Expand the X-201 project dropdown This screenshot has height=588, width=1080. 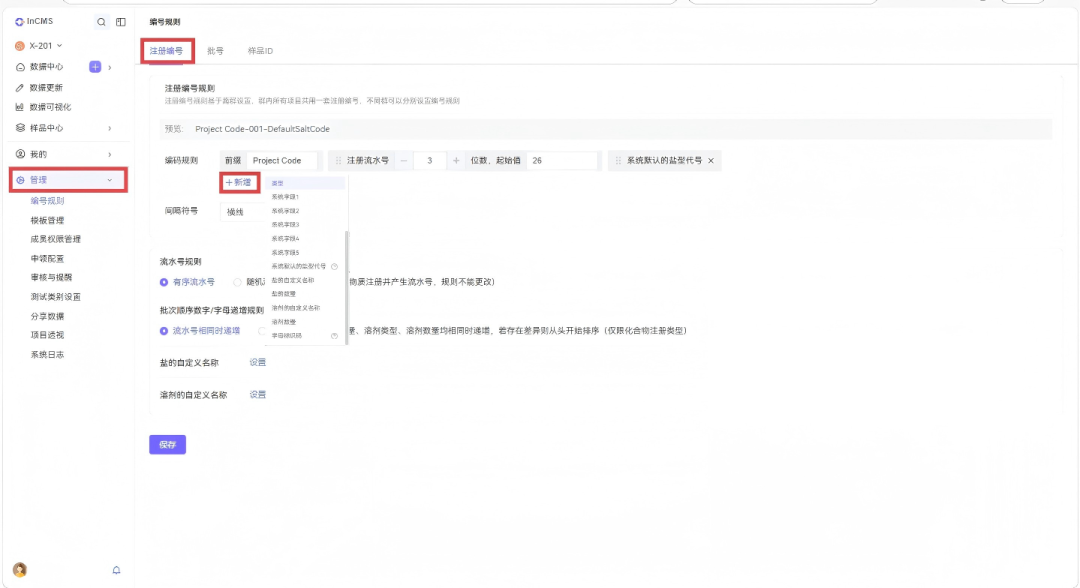[x=60, y=46]
